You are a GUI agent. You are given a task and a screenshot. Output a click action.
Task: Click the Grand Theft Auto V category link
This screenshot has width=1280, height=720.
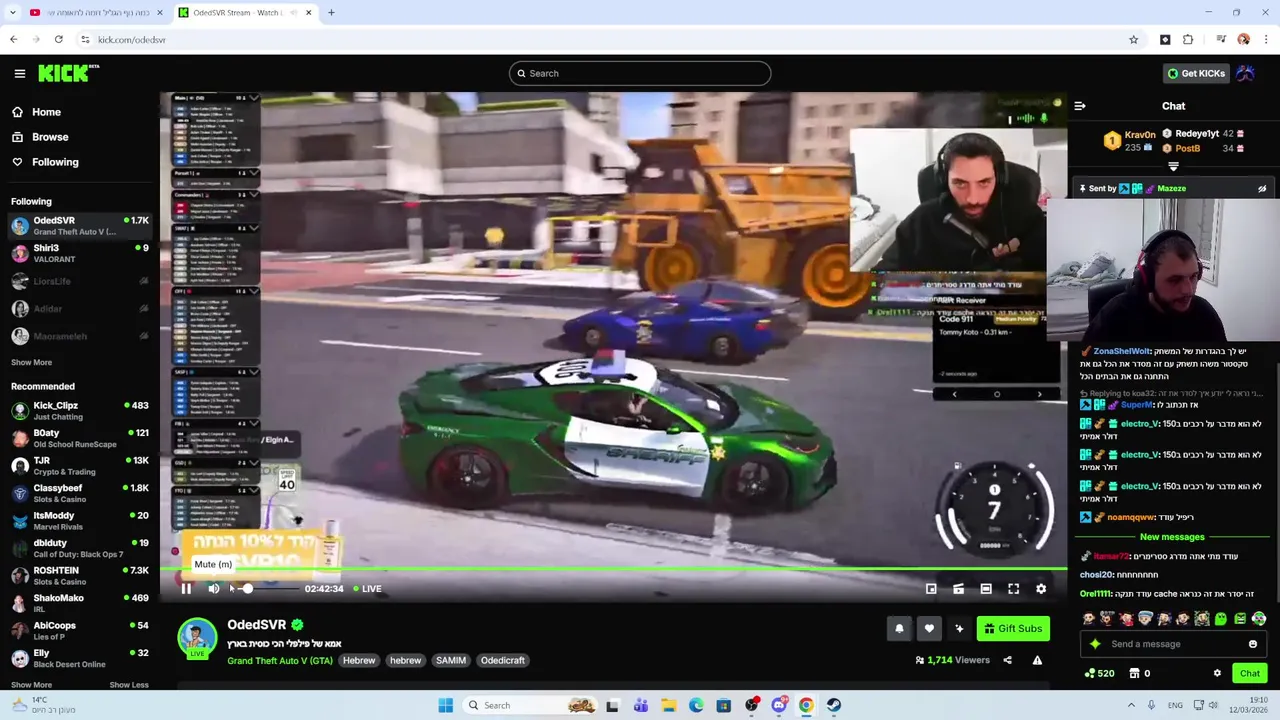pos(279,661)
